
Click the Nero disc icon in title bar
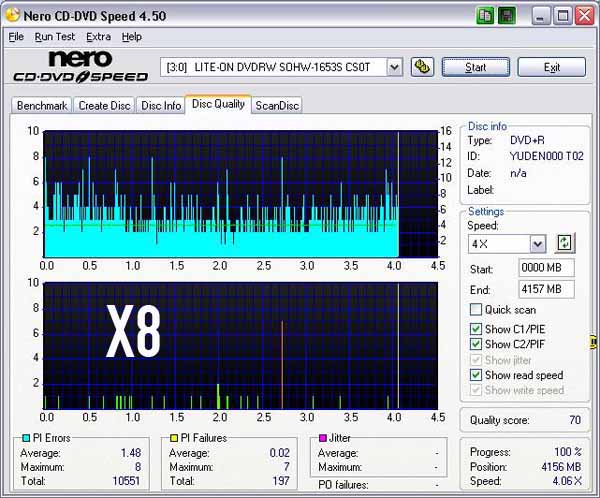tap(13, 15)
